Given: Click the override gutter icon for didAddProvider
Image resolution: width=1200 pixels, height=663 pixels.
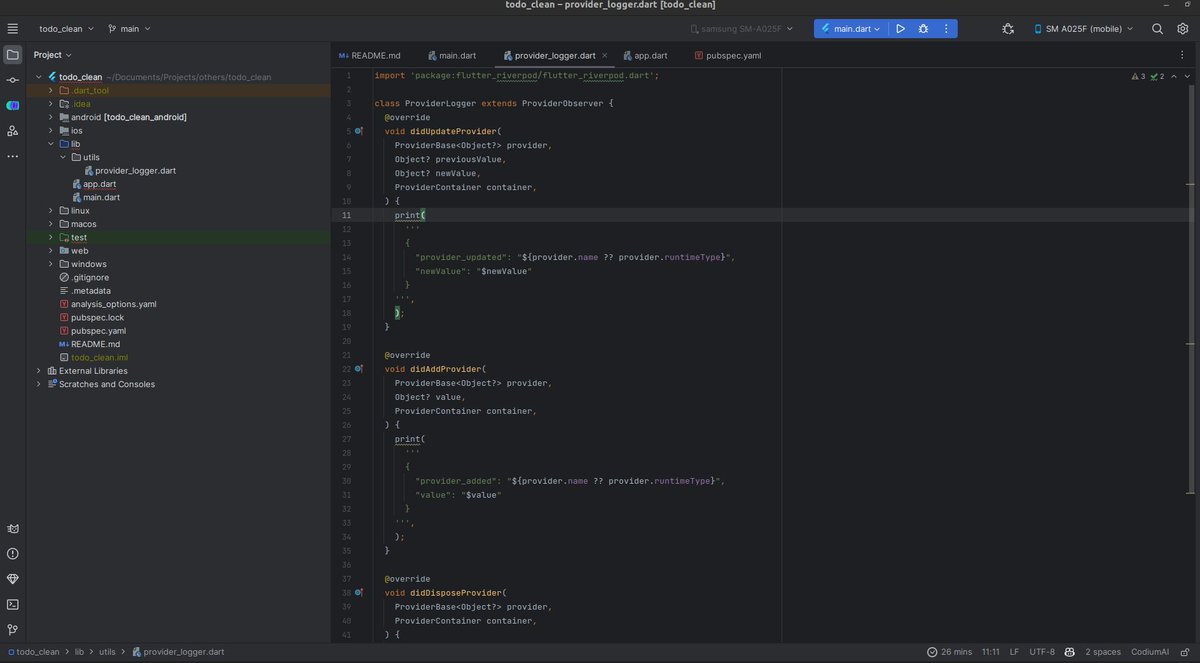Looking at the screenshot, I should (359, 369).
